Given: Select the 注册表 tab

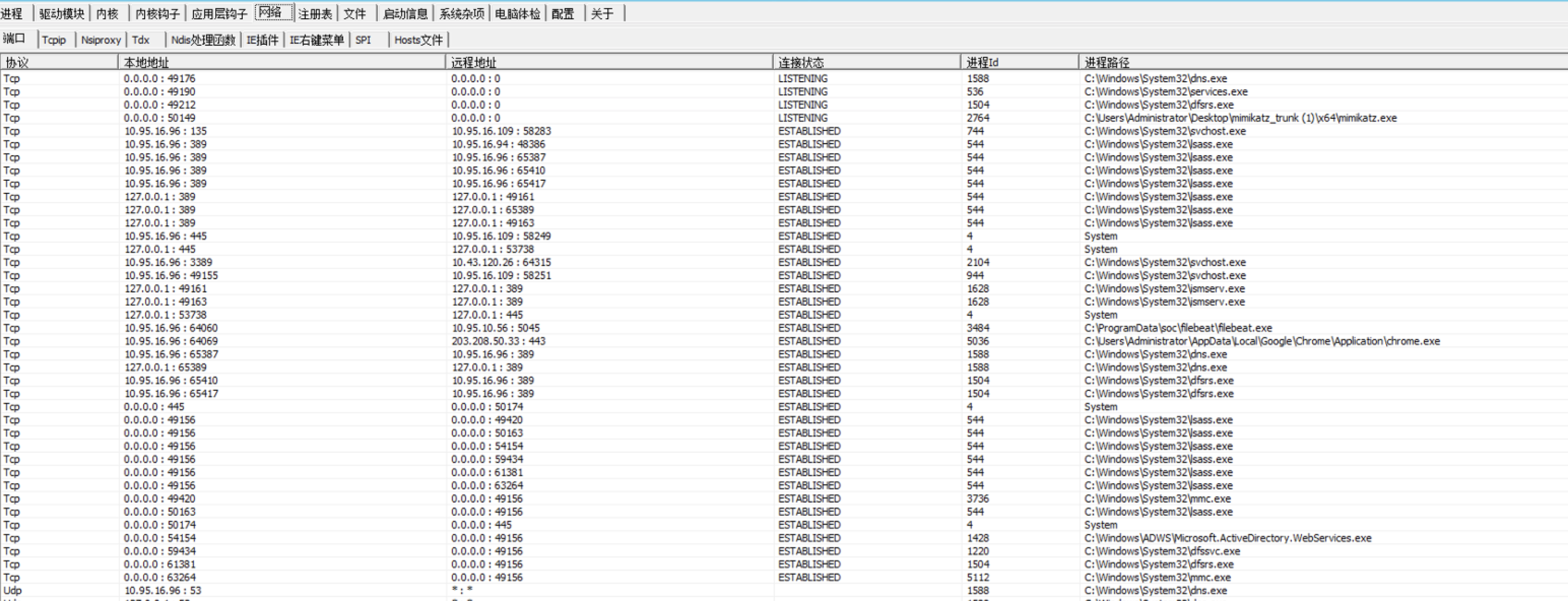Looking at the screenshot, I should tap(315, 13).
